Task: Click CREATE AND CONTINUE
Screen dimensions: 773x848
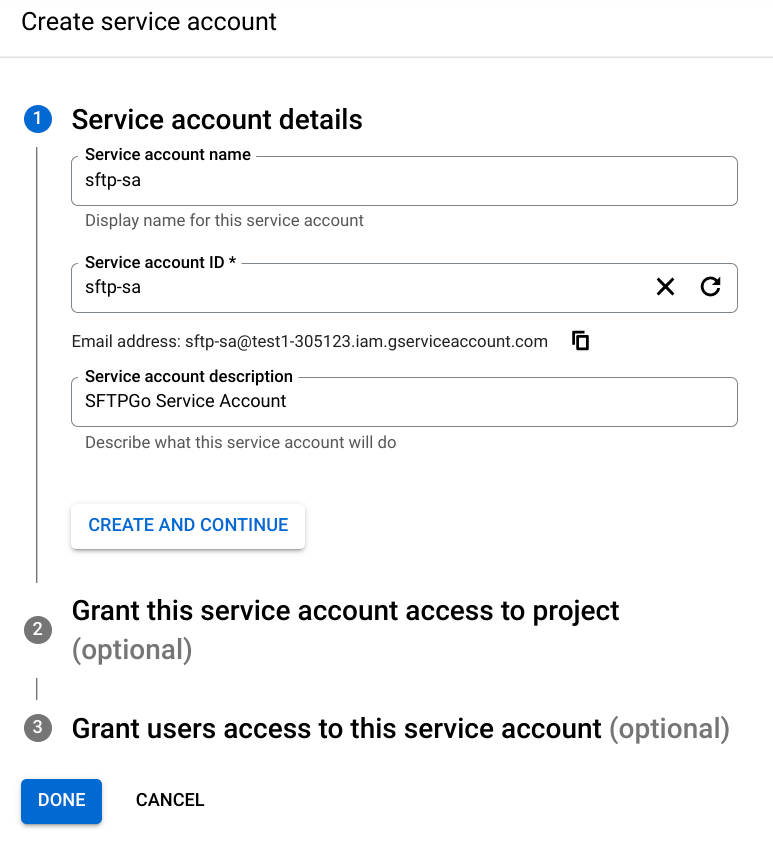Action: coord(187,525)
